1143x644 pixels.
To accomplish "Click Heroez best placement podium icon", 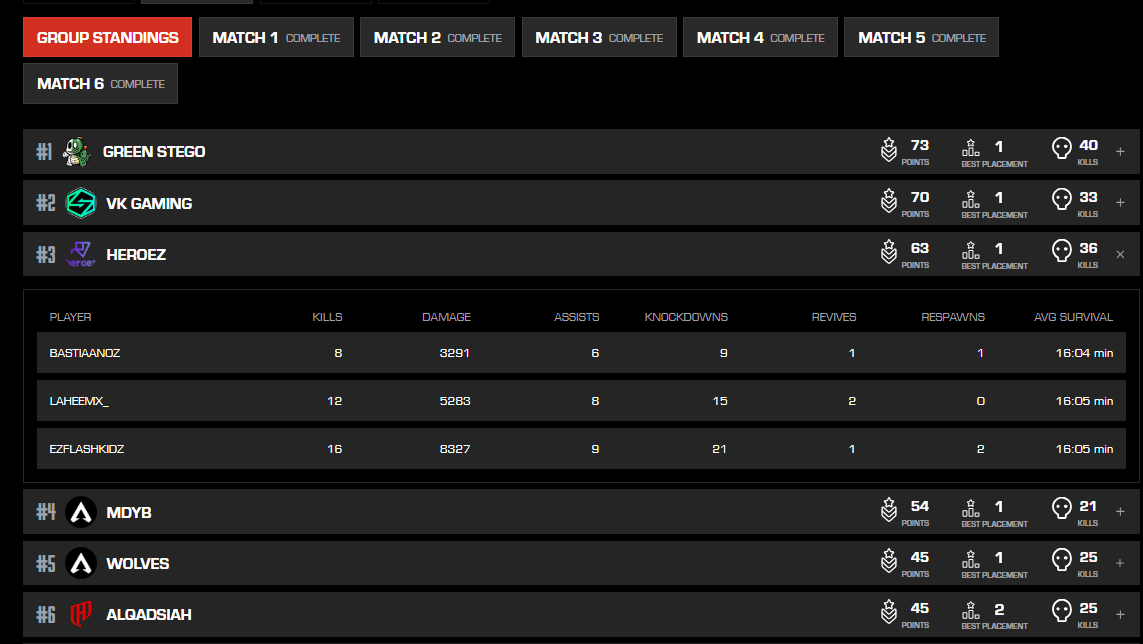I will point(970,250).
